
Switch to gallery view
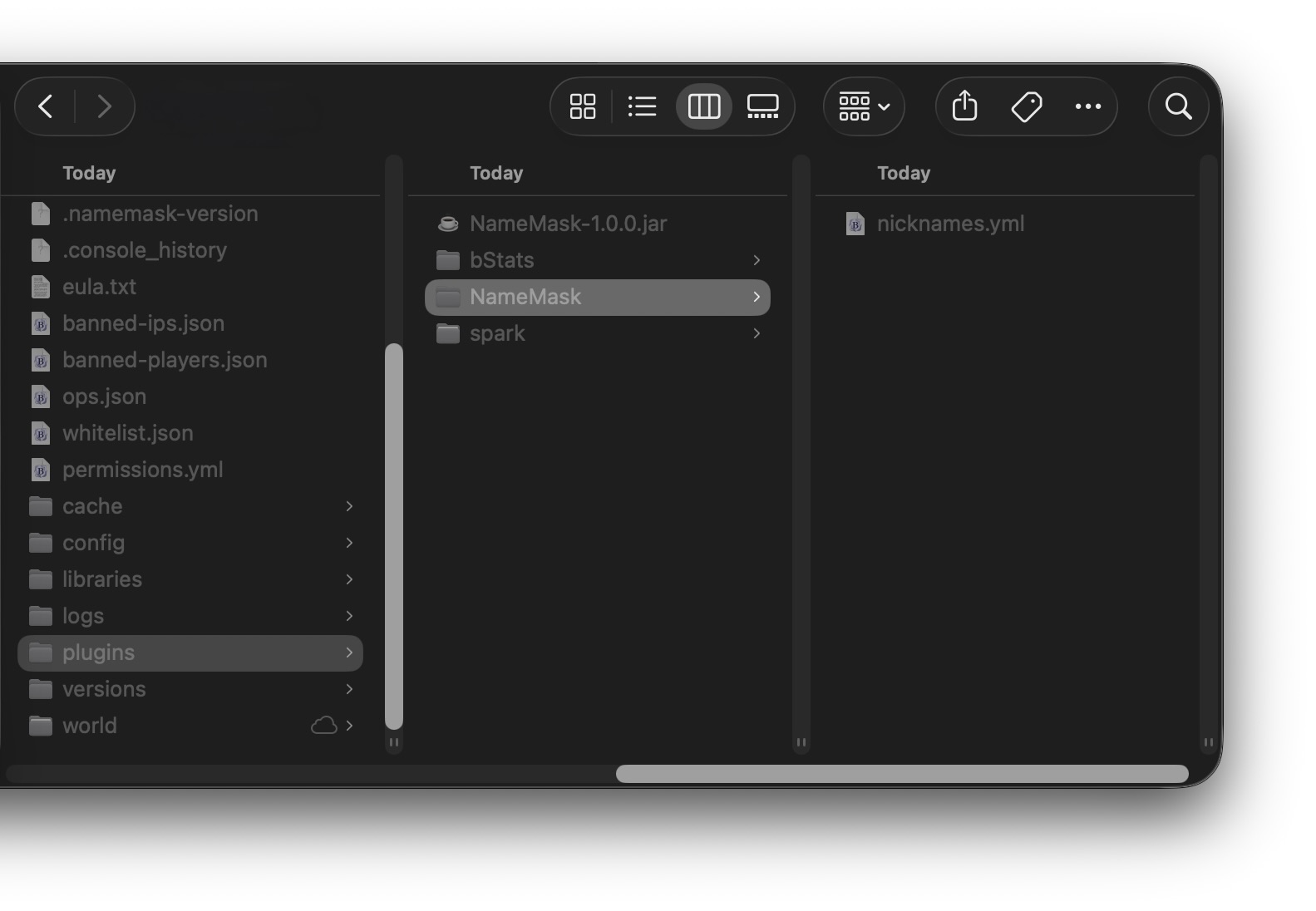tap(762, 106)
